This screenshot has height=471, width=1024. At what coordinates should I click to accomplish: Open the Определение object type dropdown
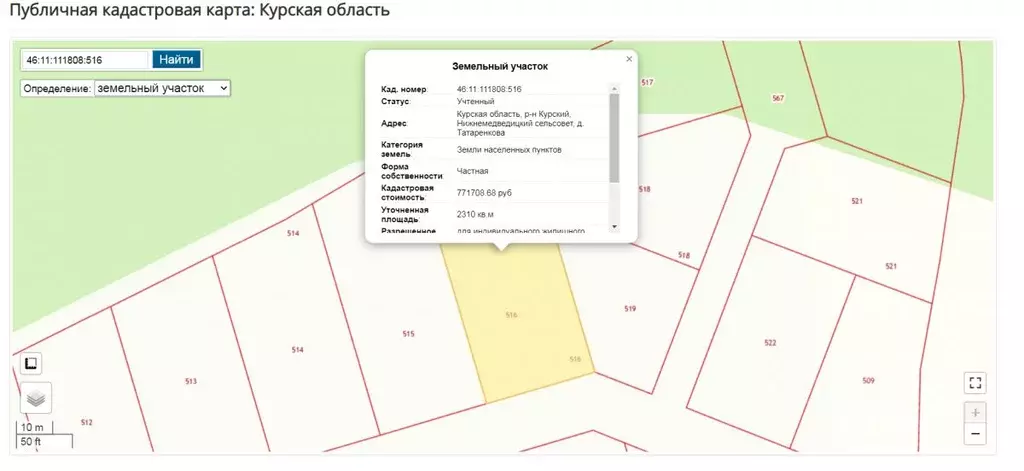[x=162, y=88]
